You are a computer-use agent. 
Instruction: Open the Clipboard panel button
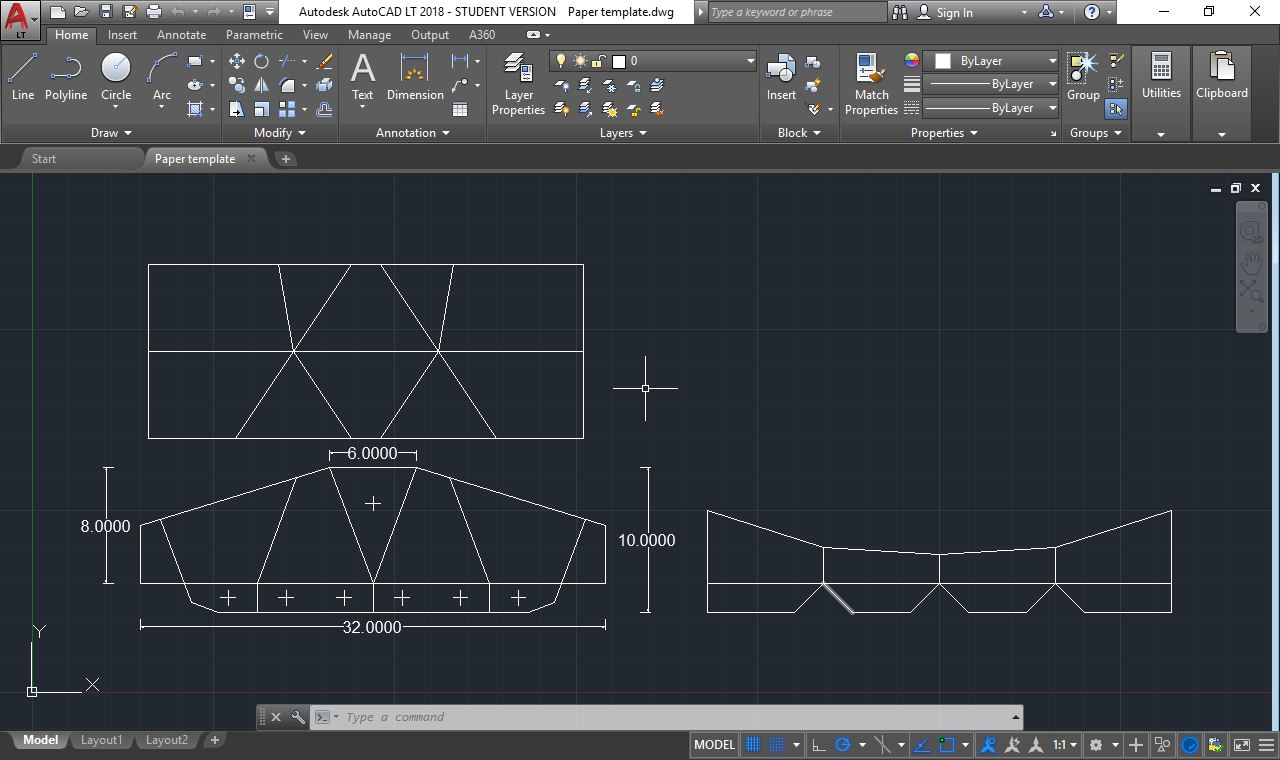point(1222,94)
